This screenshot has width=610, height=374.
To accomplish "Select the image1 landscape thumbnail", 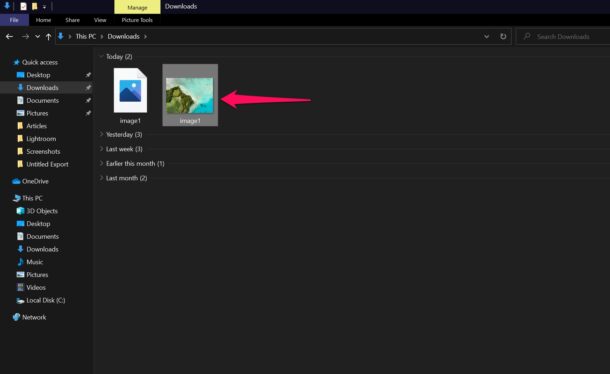I will point(190,95).
